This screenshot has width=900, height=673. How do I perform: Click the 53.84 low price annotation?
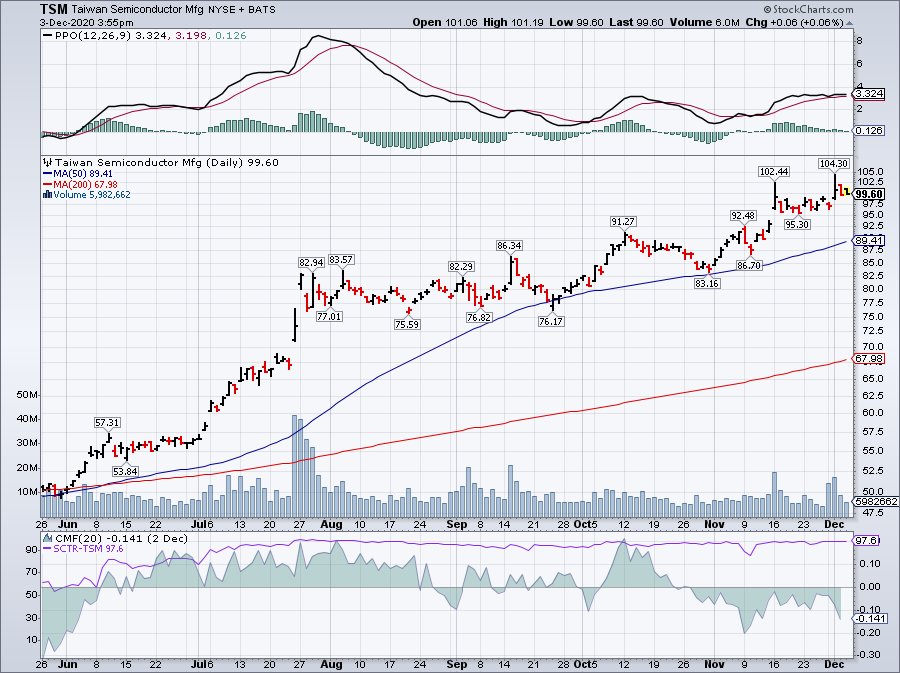125,471
